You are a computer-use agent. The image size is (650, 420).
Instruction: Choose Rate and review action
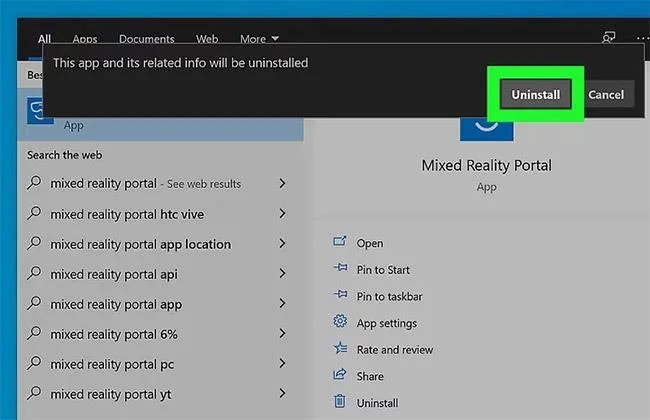395,350
